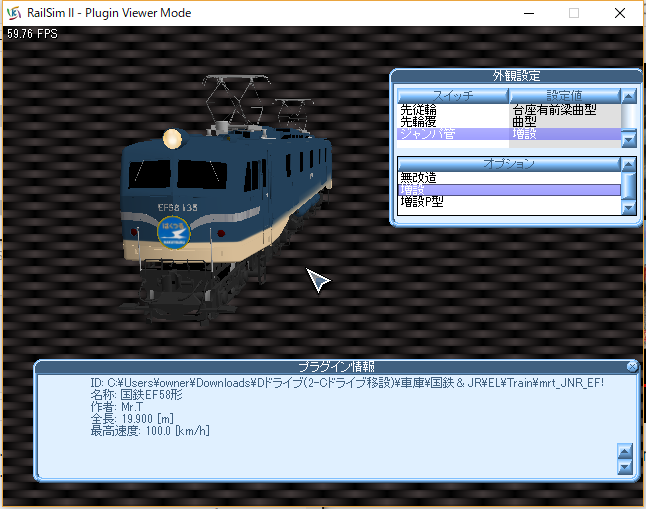Click the 作者: Mr.T line
The height and width of the screenshot is (509, 646).
pos(117,407)
